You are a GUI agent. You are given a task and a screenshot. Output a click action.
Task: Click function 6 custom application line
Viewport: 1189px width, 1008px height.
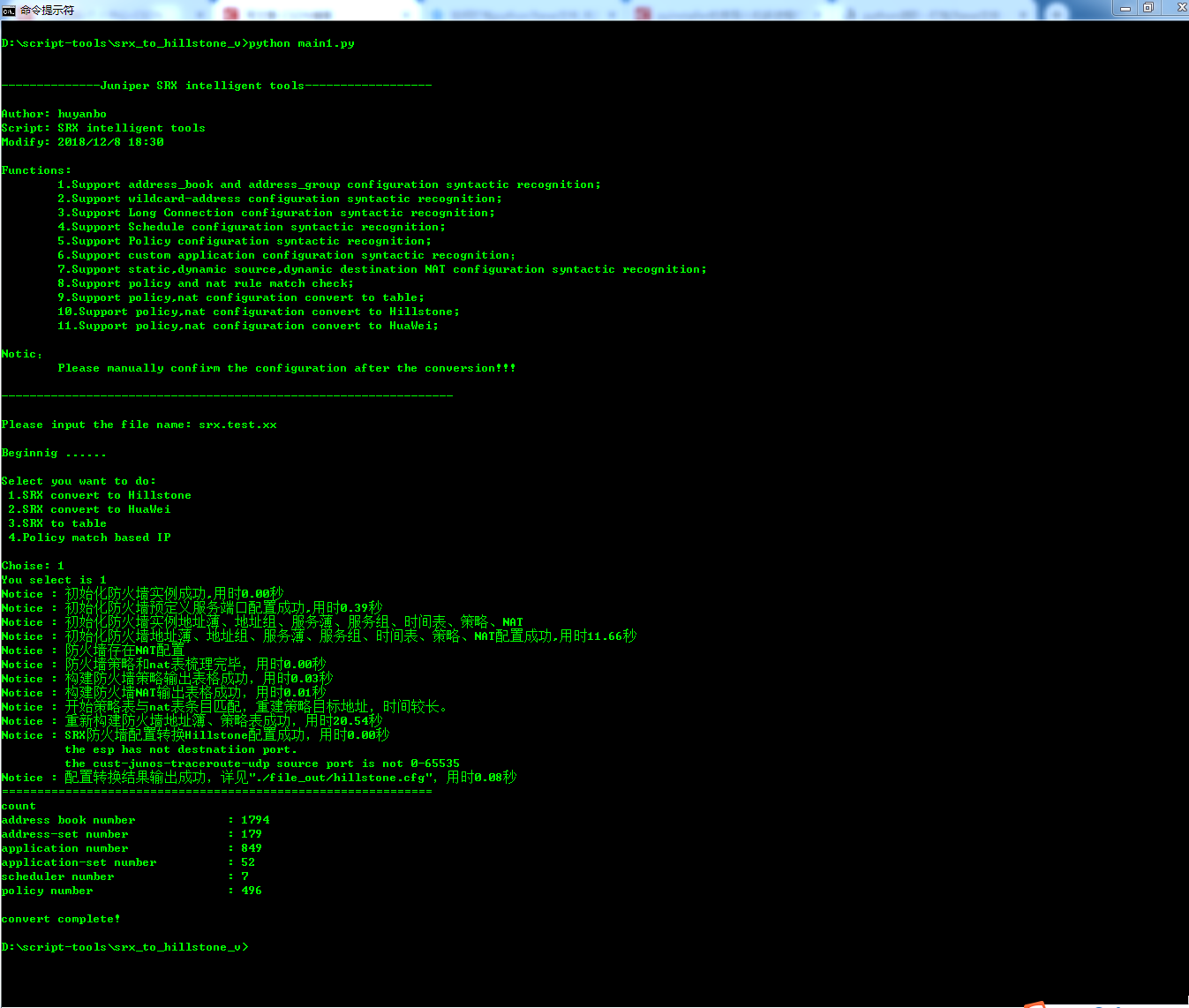(x=287, y=255)
